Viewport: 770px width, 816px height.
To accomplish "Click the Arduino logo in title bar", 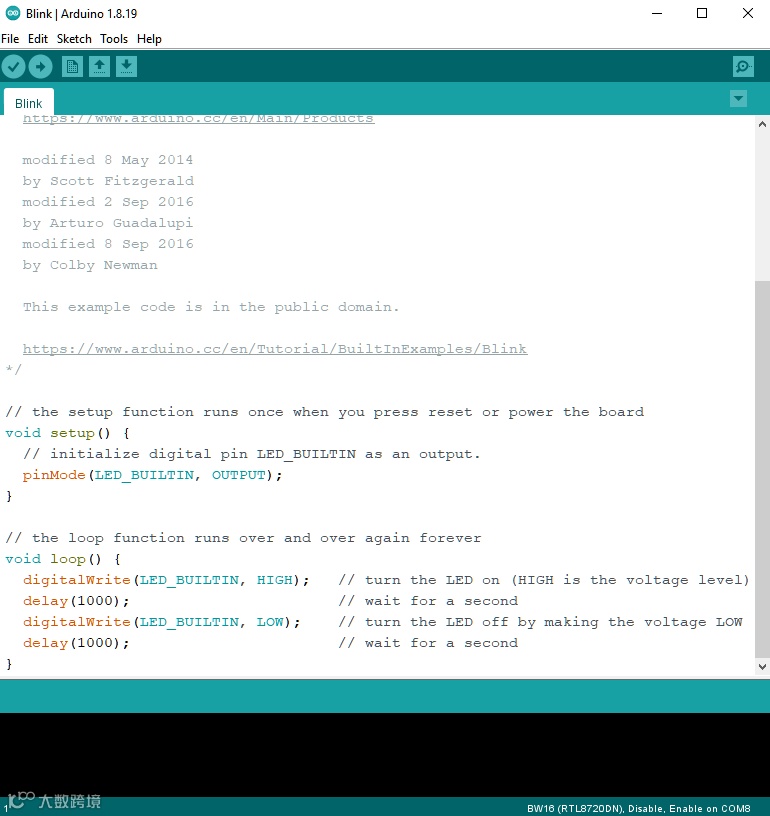I will [12, 14].
